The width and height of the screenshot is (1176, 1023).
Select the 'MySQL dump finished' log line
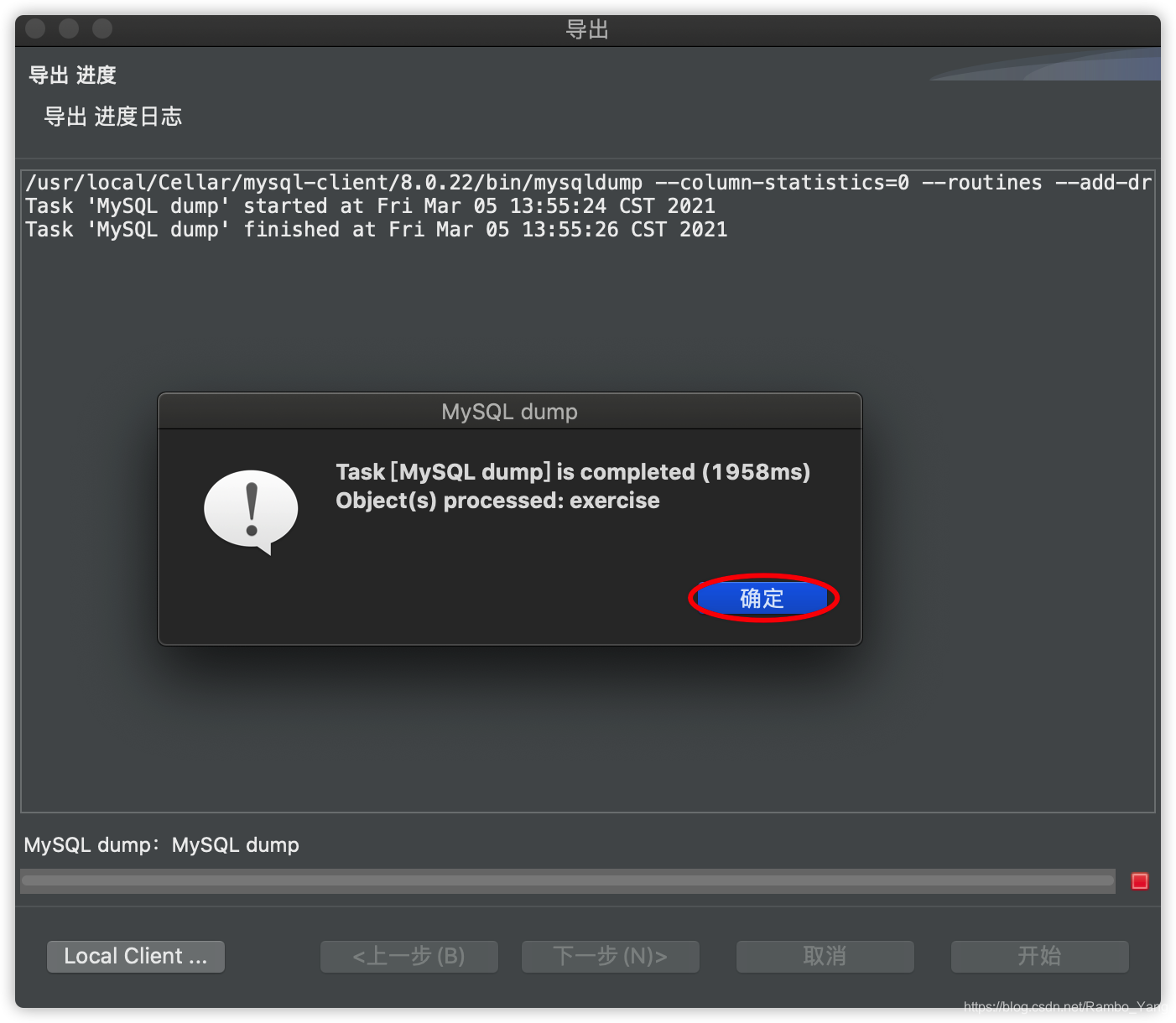pyautogui.click(x=377, y=229)
